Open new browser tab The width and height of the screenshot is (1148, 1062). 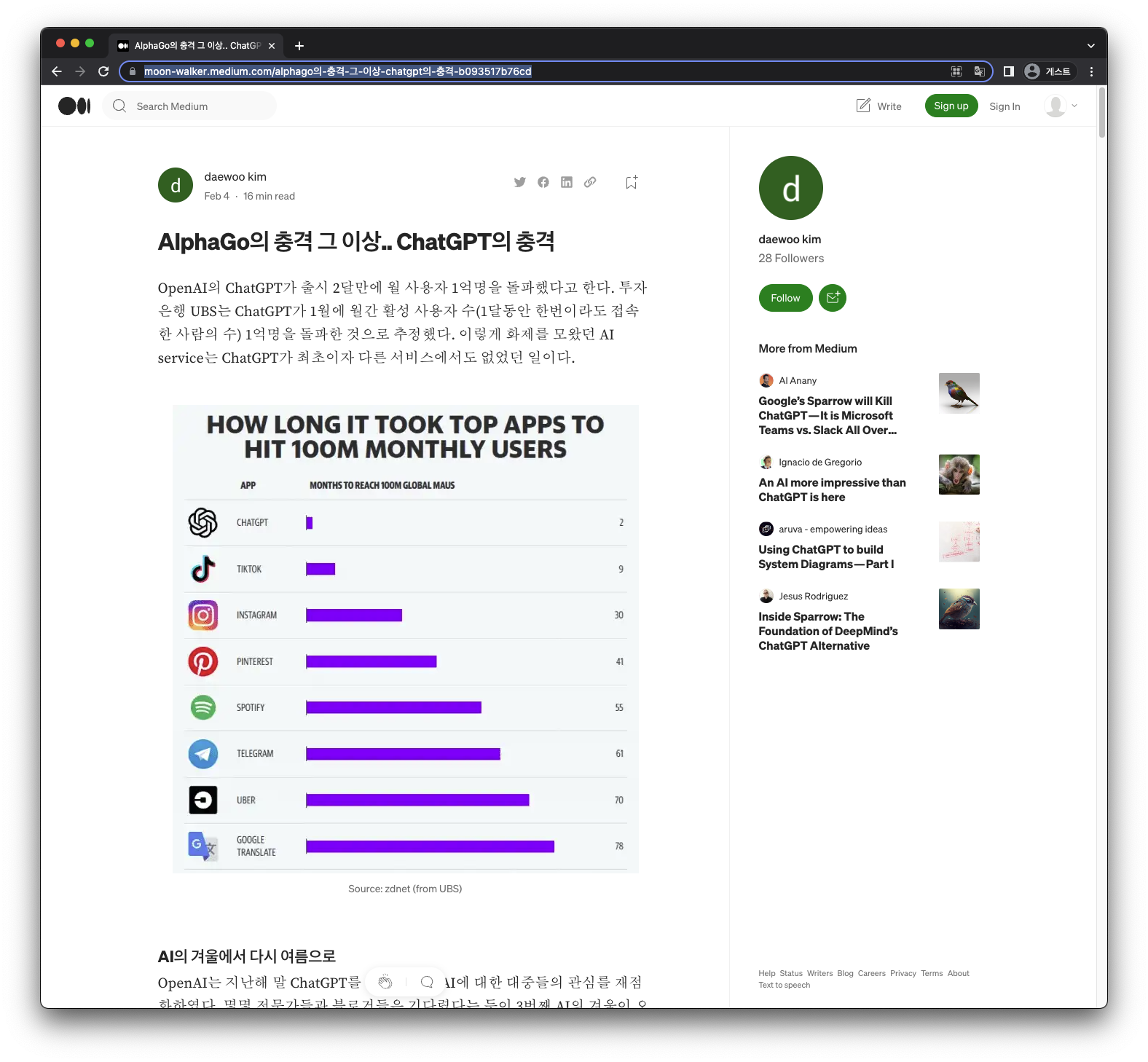pyautogui.click(x=299, y=46)
